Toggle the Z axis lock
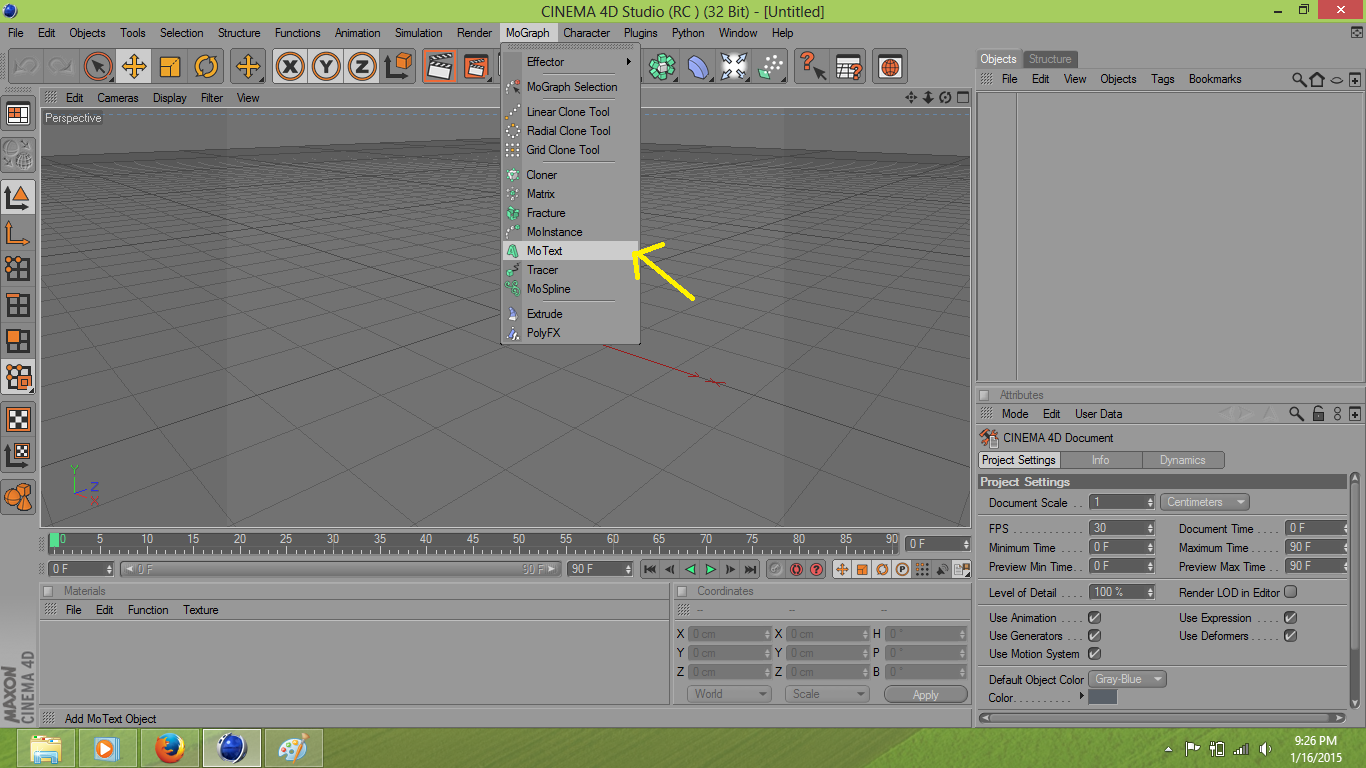 pyautogui.click(x=362, y=67)
